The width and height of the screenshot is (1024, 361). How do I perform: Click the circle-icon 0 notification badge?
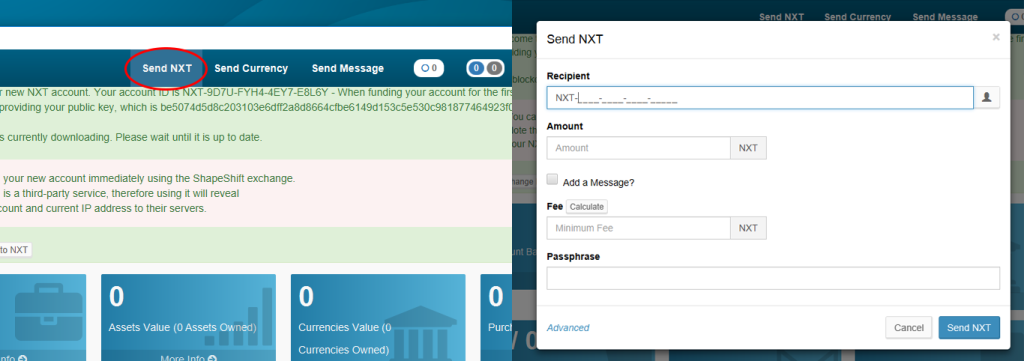click(429, 68)
